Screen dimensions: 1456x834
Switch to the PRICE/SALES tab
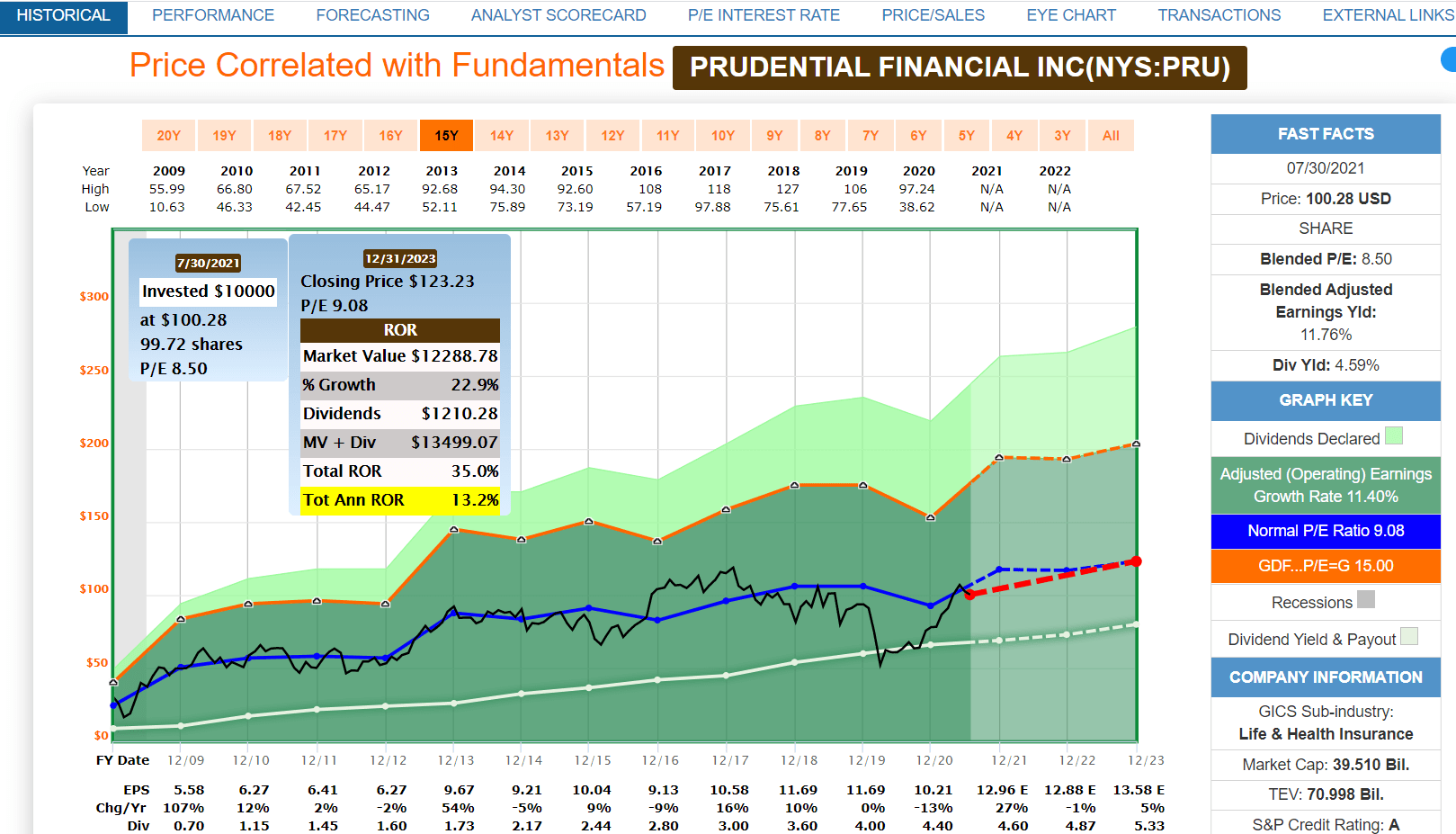(933, 16)
